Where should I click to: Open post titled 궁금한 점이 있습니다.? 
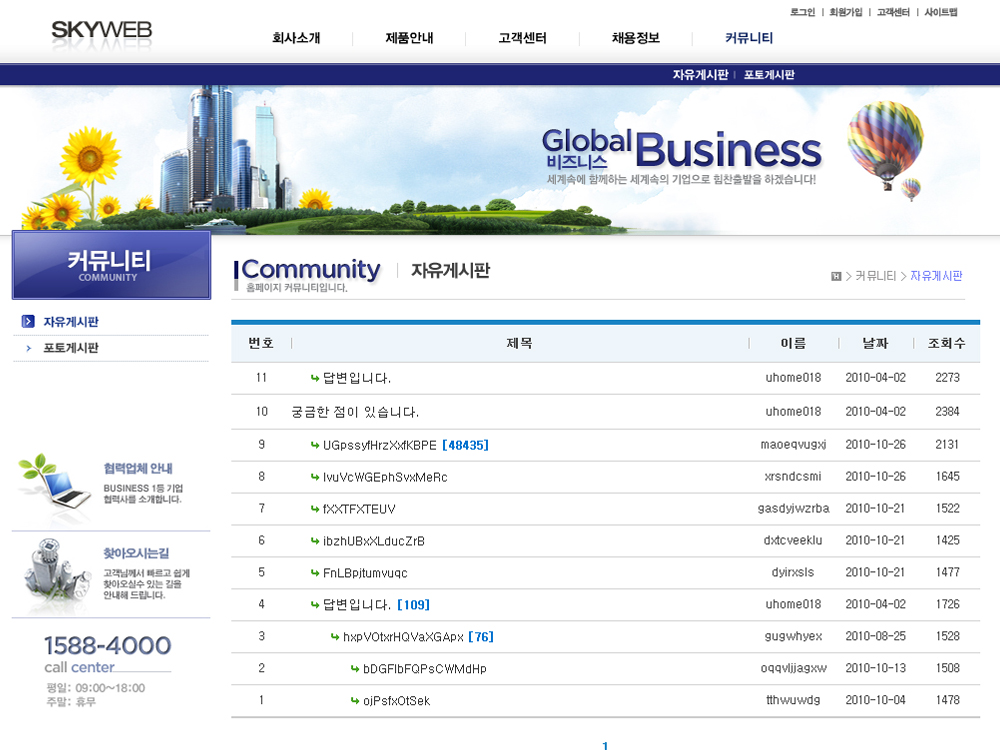pos(355,412)
